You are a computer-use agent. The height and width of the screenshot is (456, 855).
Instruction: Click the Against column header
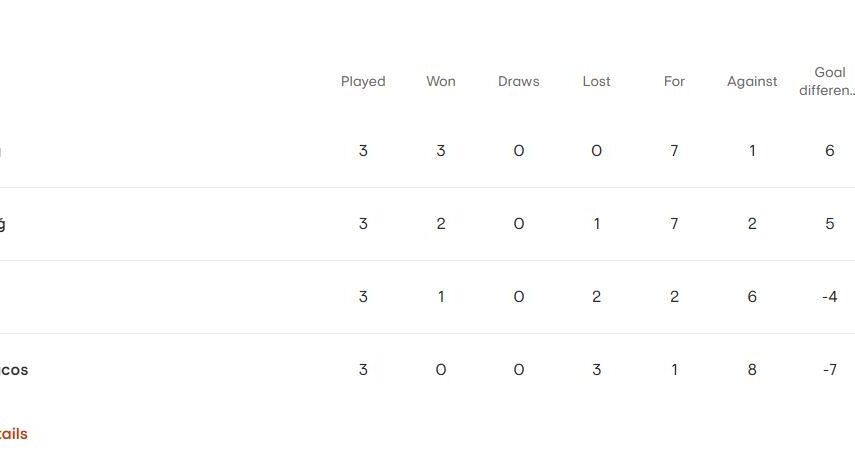752,82
